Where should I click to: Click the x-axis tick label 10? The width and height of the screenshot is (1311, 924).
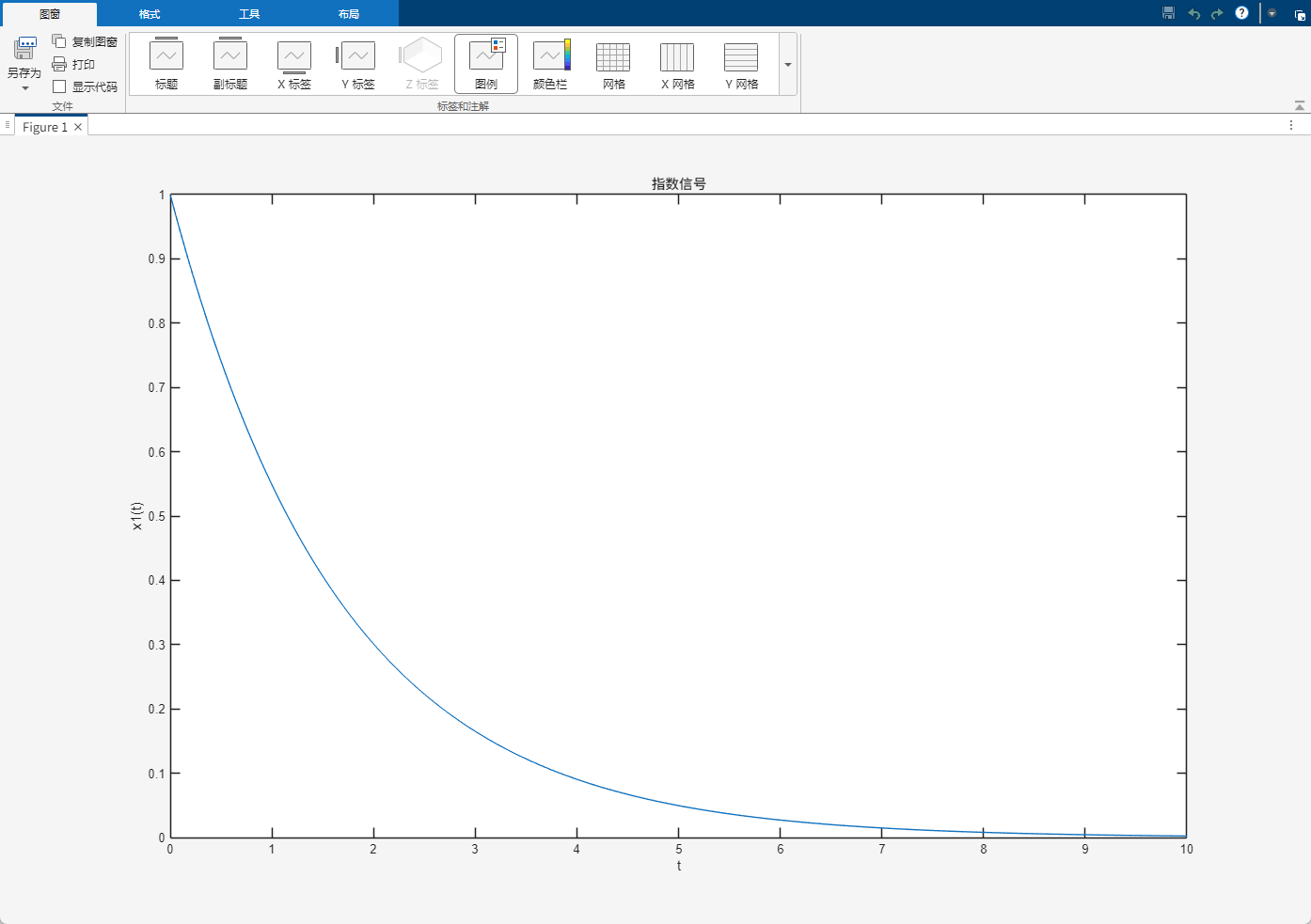click(x=1186, y=849)
